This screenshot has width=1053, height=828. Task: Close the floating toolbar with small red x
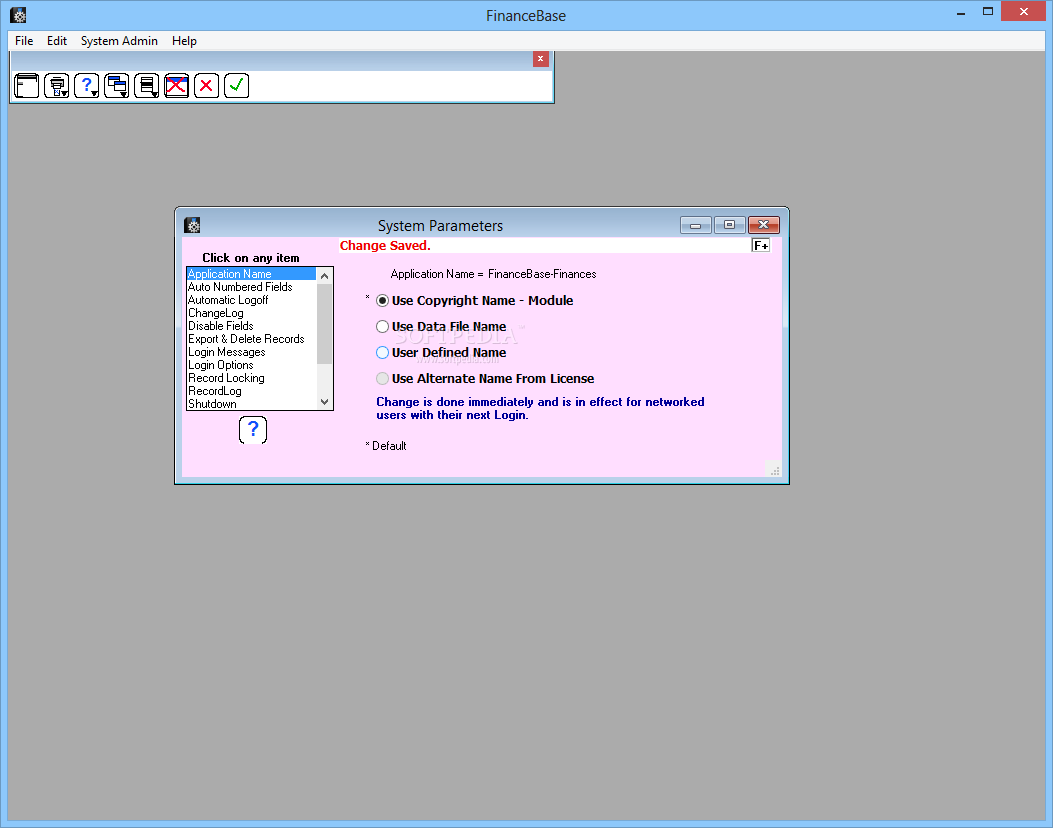pos(541,59)
